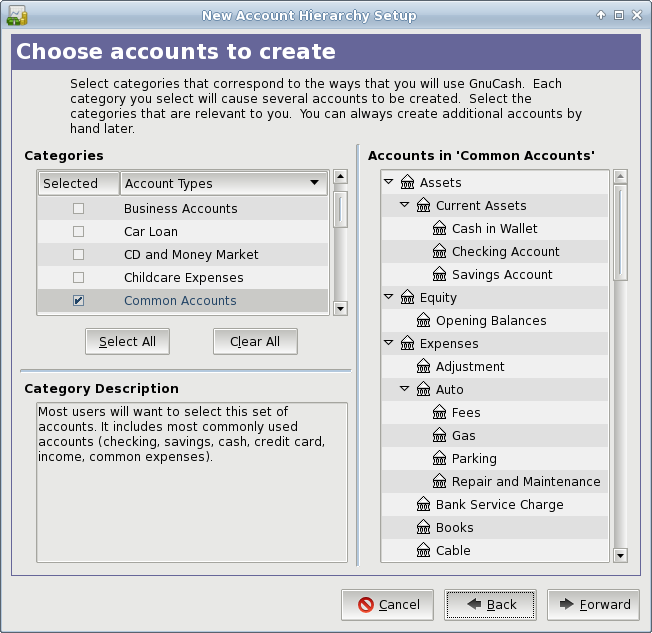Select the Cash in Wallet row
Viewport: 652px width, 633px height.
pyautogui.click(x=495, y=228)
